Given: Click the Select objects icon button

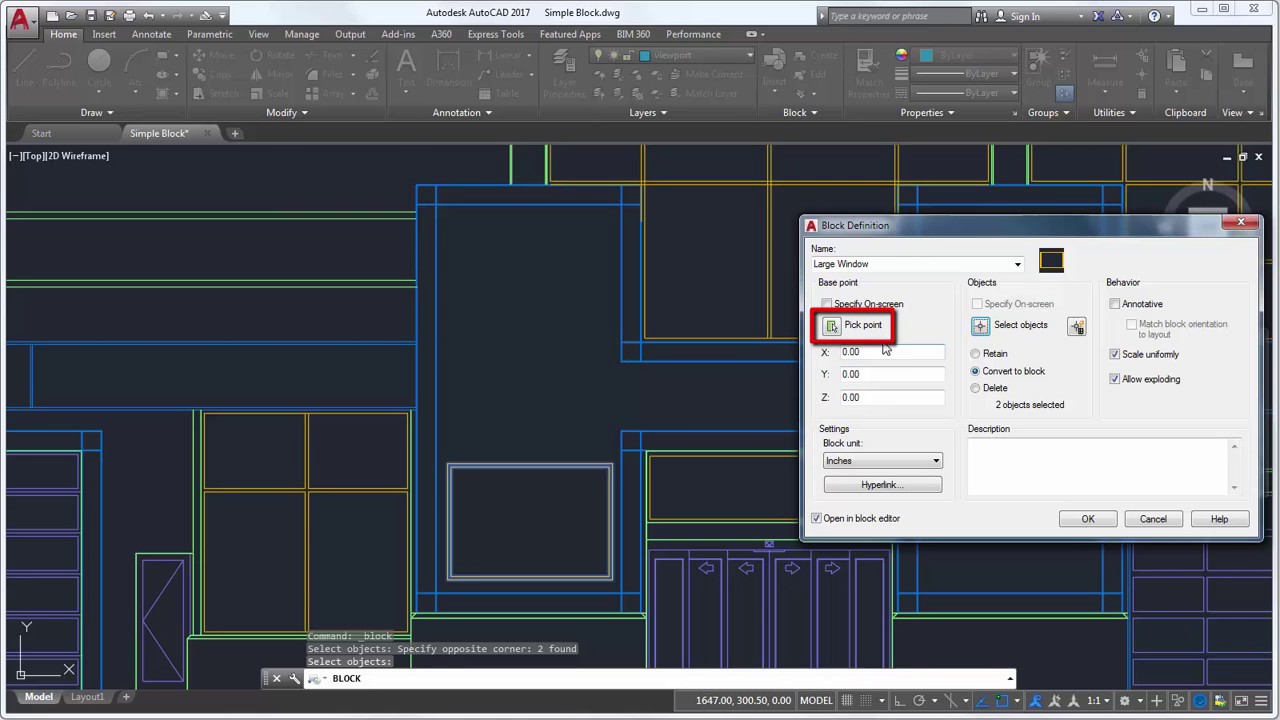Looking at the screenshot, I should point(980,326).
